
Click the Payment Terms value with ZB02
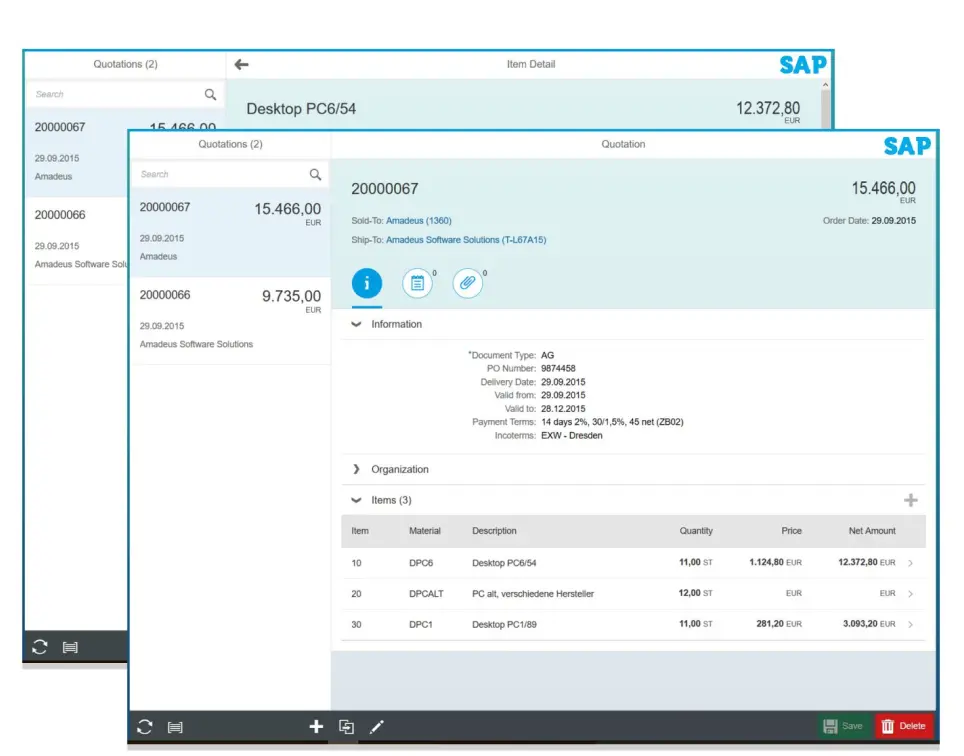pyautogui.click(x=612, y=422)
